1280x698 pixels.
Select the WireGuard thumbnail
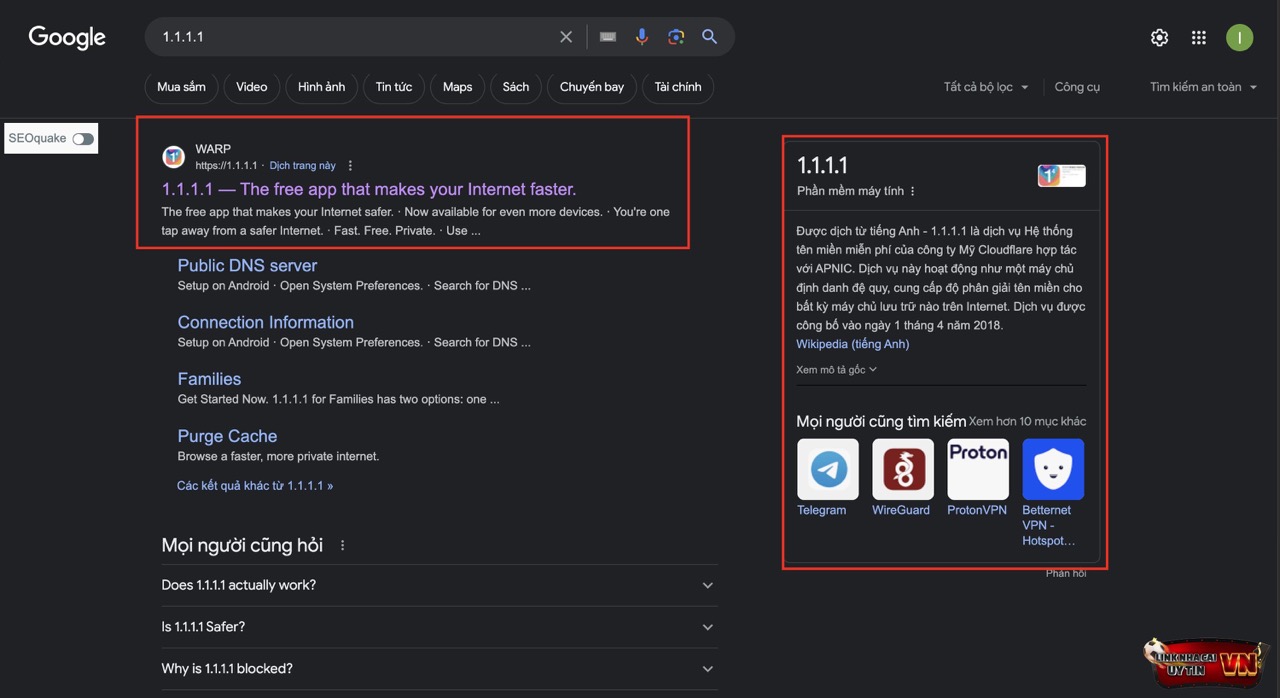point(902,470)
